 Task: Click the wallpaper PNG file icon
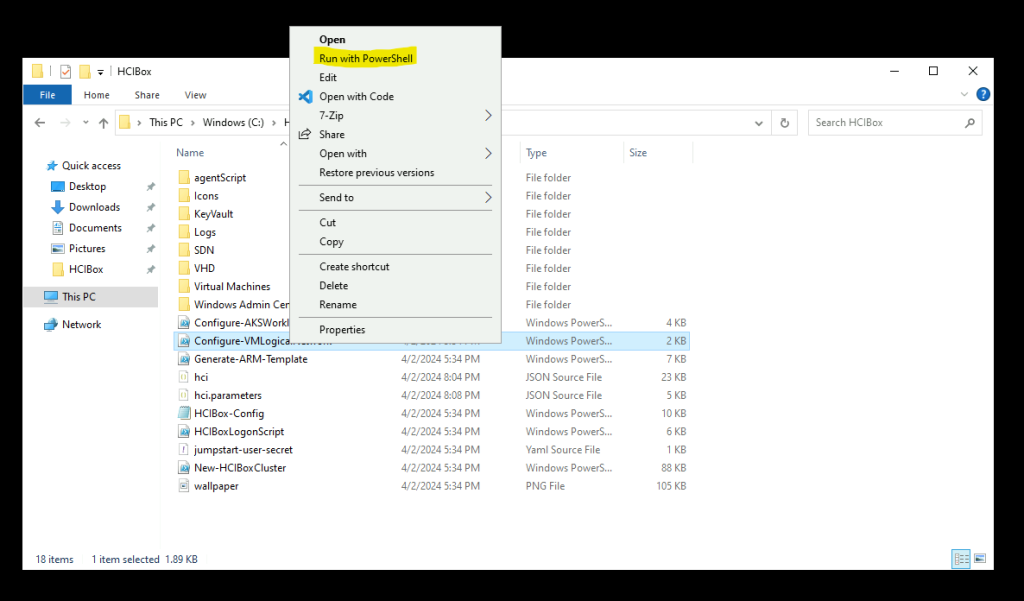184,486
